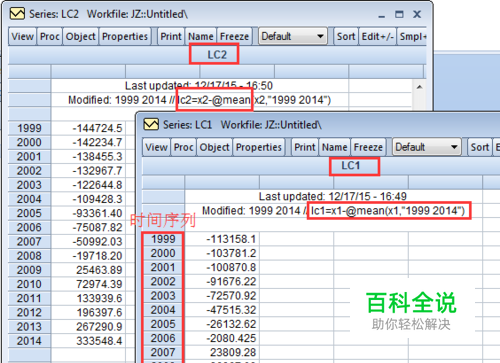Toggle Smpl+ in LC2 window
The width and height of the screenshot is (500, 363).
tap(413, 36)
